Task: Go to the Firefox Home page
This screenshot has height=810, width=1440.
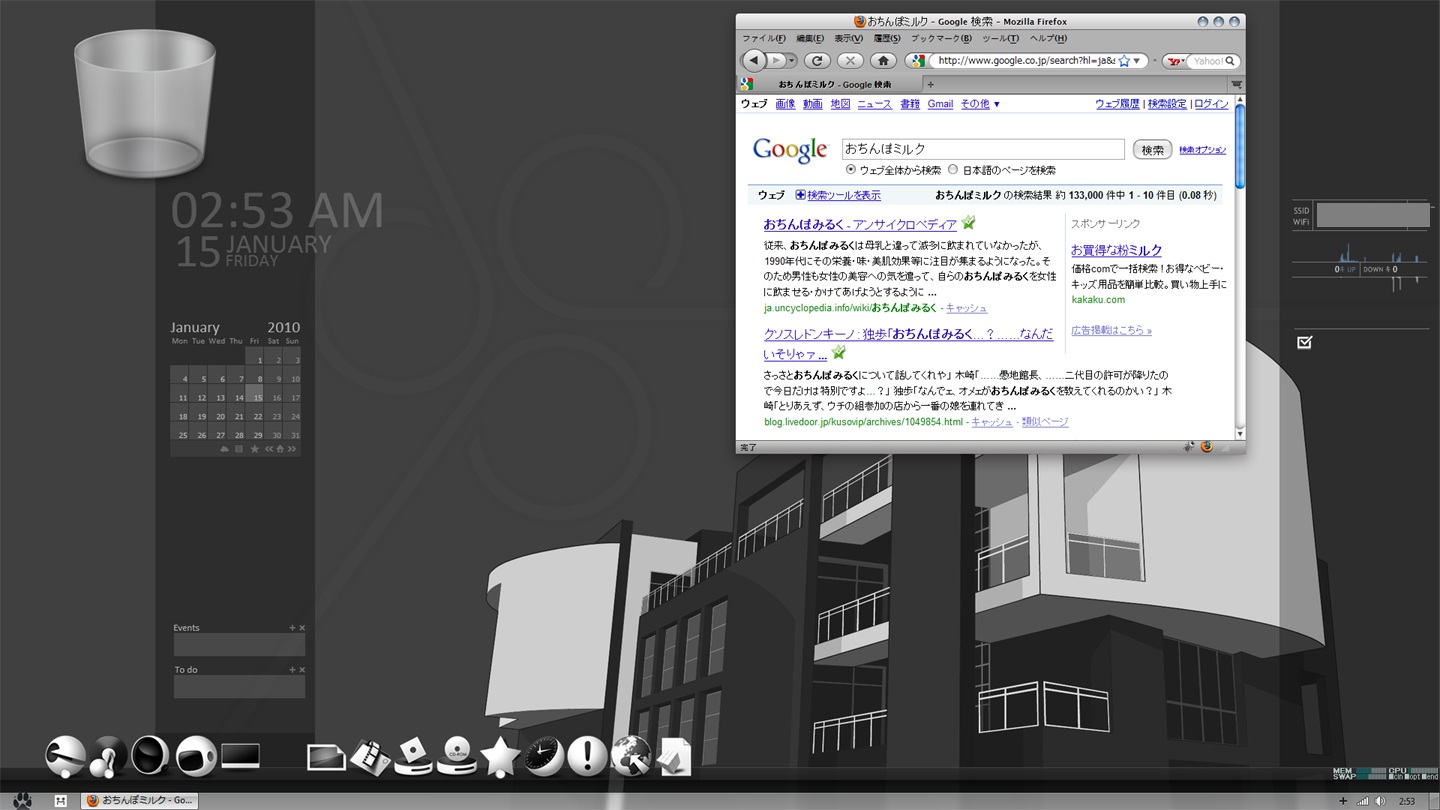Action: pos(883,61)
